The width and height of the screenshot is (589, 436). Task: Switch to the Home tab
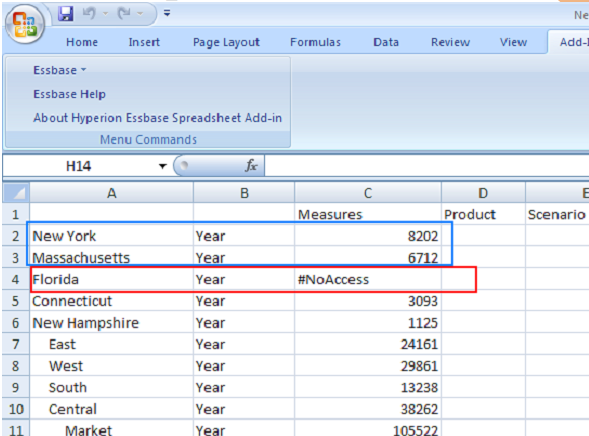pos(82,42)
